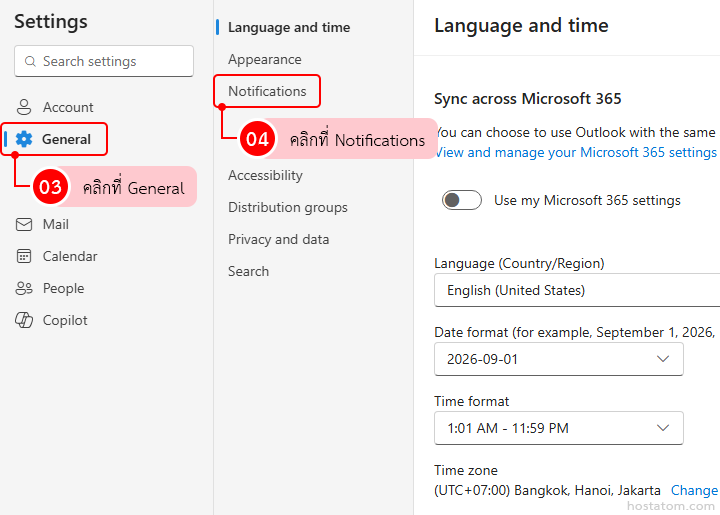
Task: Click the search magnifier icon
Action: [x=30, y=61]
